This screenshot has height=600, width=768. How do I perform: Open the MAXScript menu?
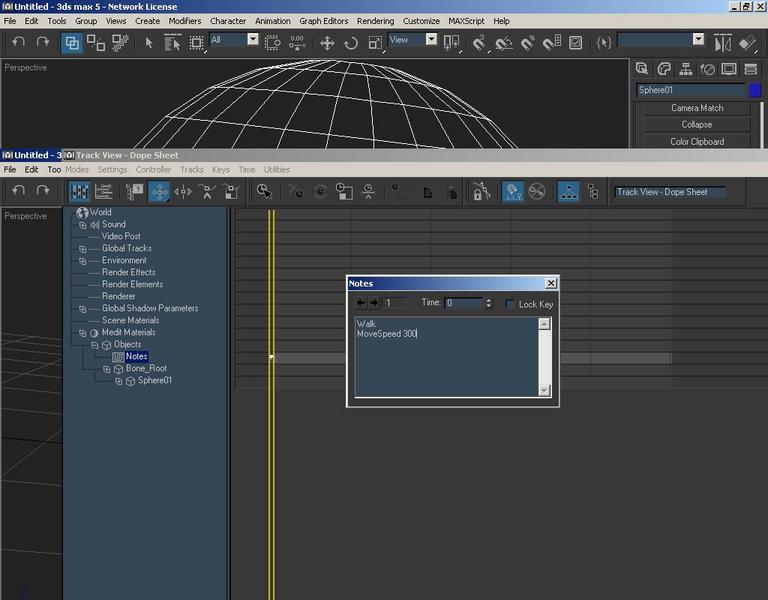(466, 21)
